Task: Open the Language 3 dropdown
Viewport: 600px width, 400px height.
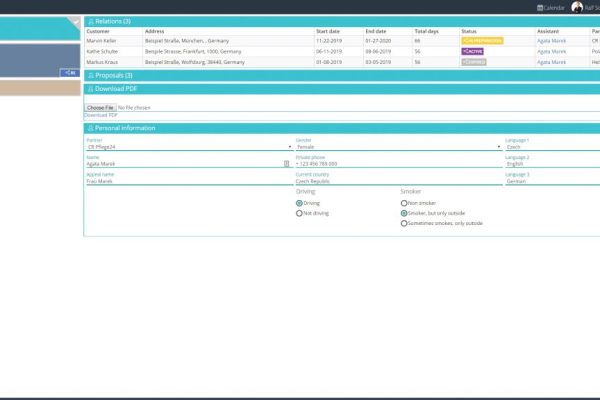Action: (x=553, y=181)
